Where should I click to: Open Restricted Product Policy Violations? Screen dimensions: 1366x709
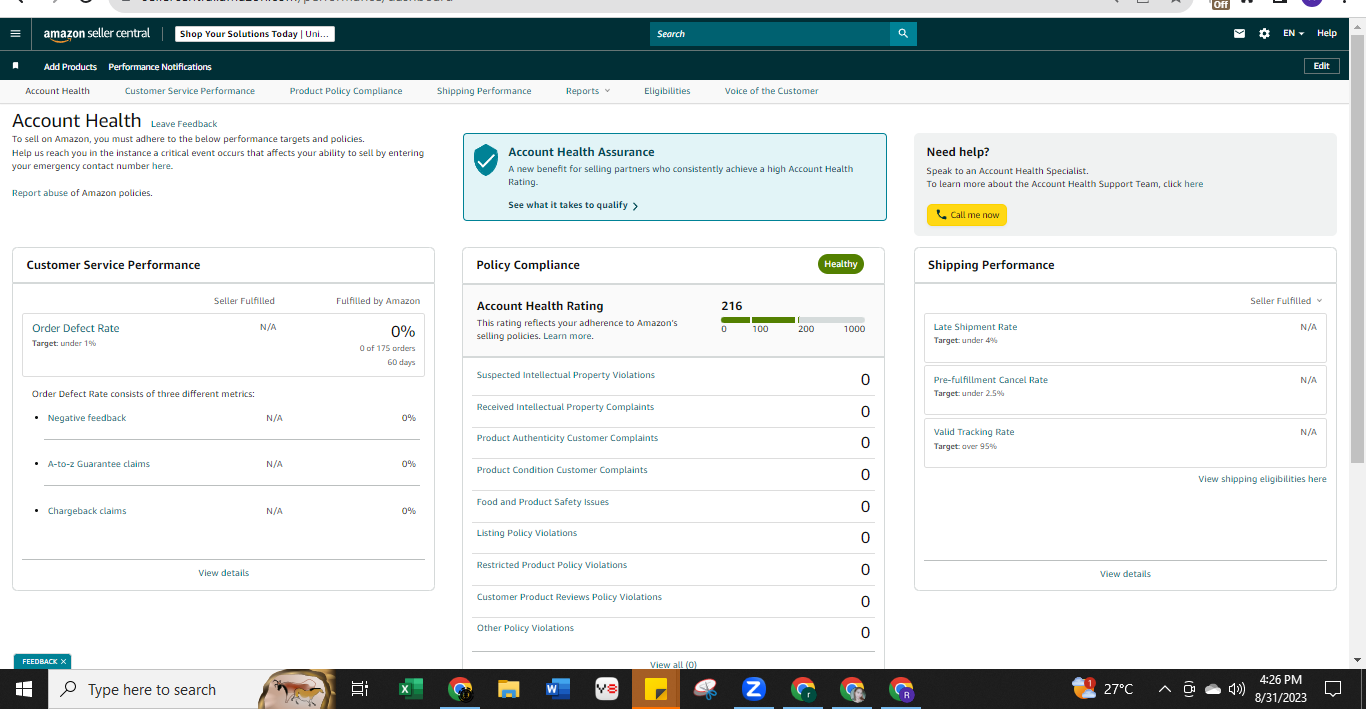(552, 565)
